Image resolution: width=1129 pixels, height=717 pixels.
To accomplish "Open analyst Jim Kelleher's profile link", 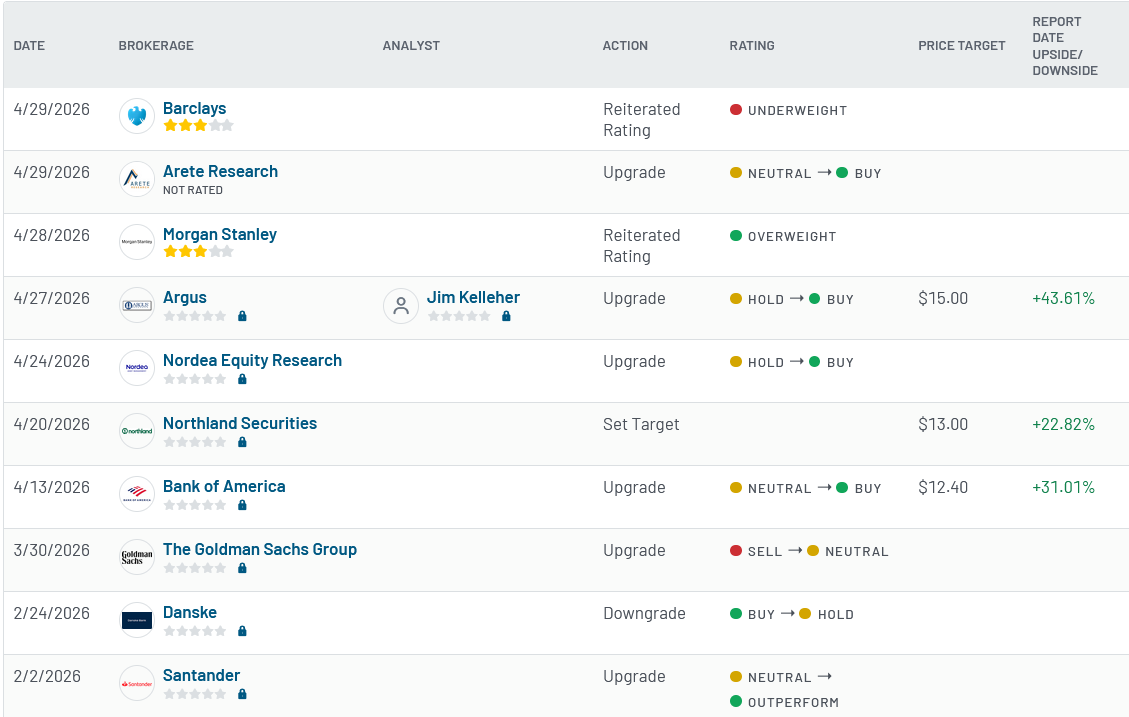I will 473,297.
